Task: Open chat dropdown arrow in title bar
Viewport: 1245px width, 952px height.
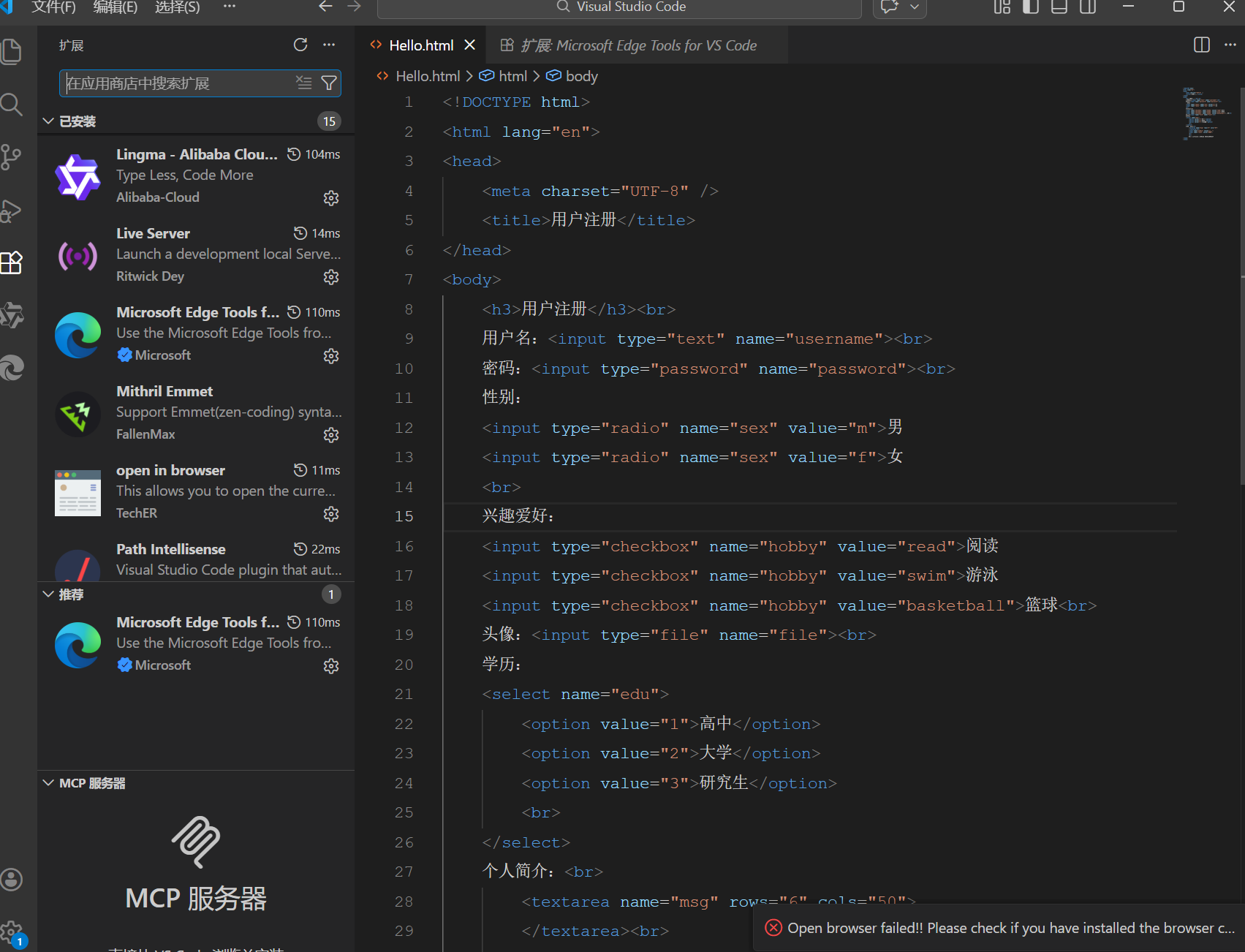Action: [915, 7]
